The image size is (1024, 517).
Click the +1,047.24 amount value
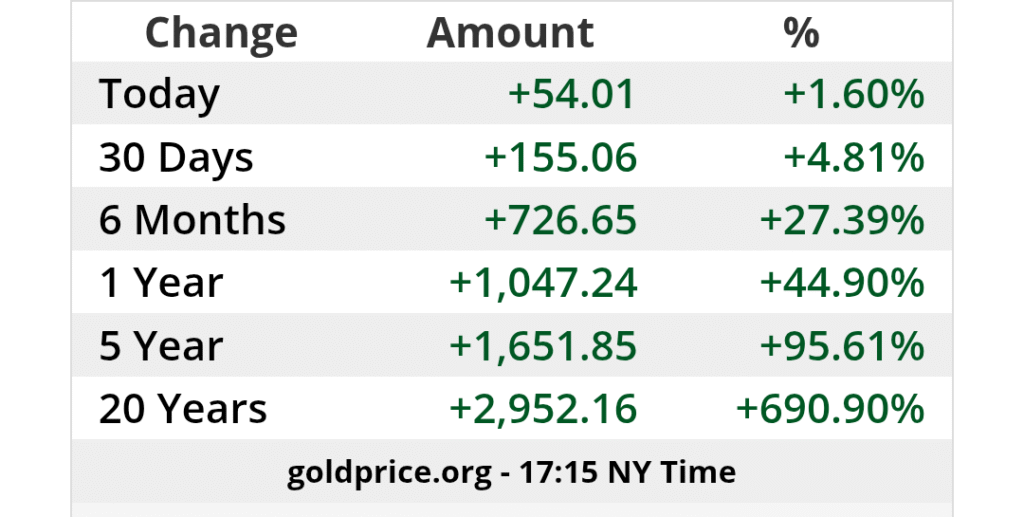(x=543, y=284)
